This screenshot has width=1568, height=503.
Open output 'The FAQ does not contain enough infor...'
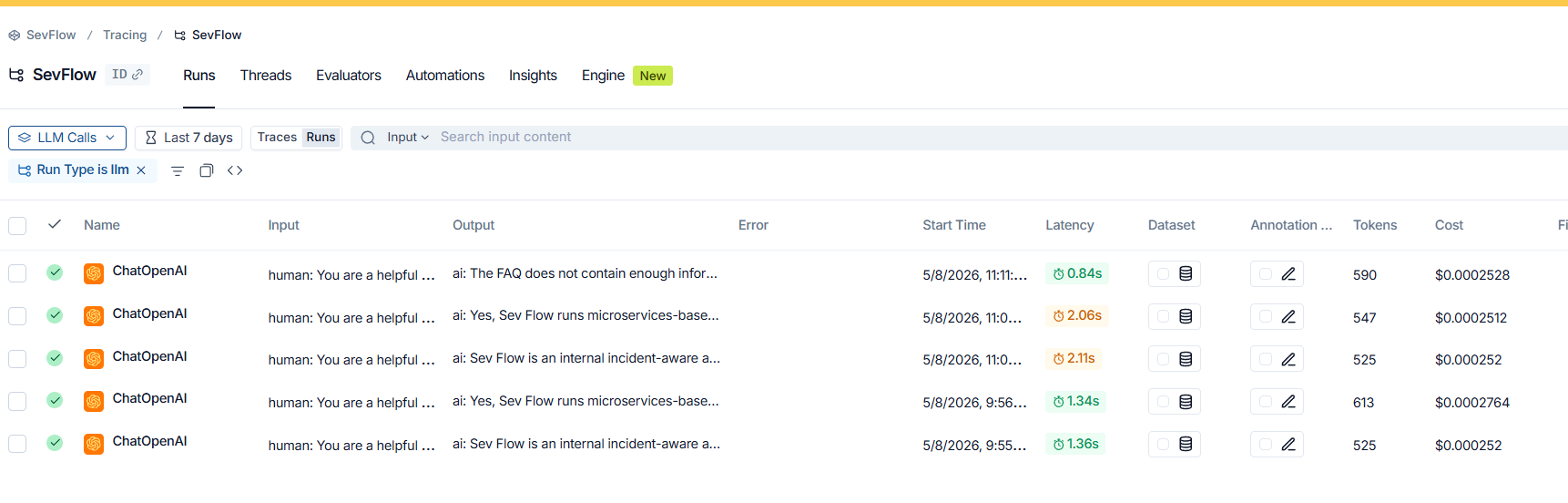(x=585, y=273)
